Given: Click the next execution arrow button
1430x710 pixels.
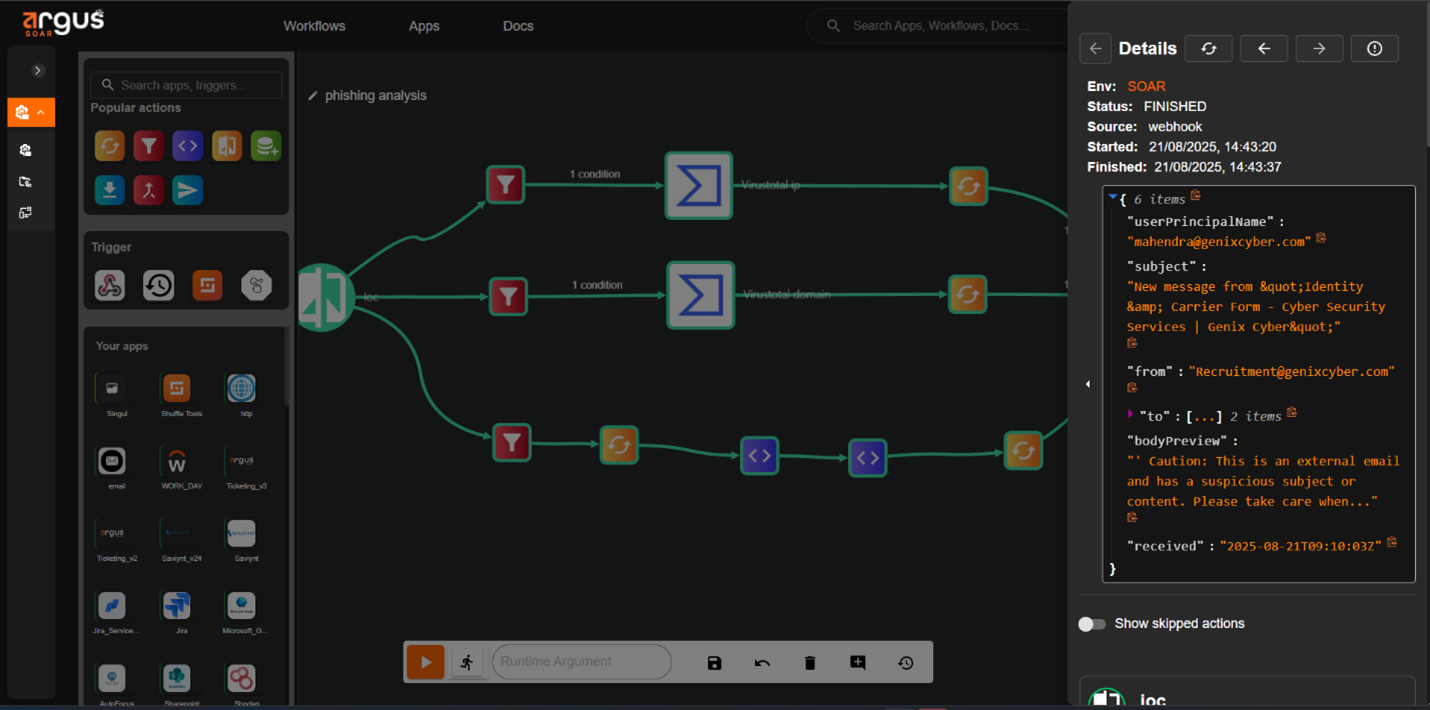Looking at the screenshot, I should (1319, 49).
